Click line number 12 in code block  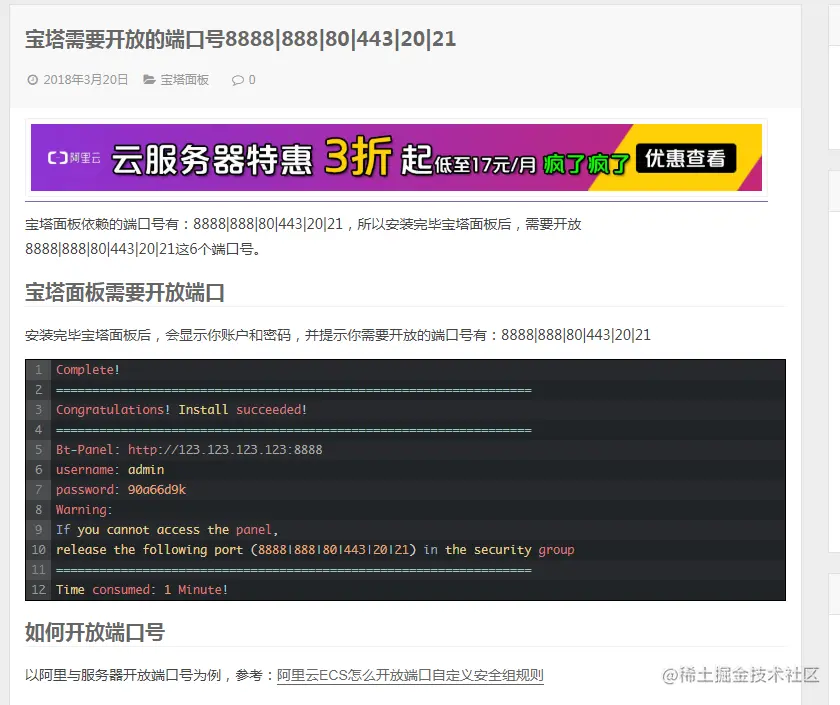click(39, 590)
